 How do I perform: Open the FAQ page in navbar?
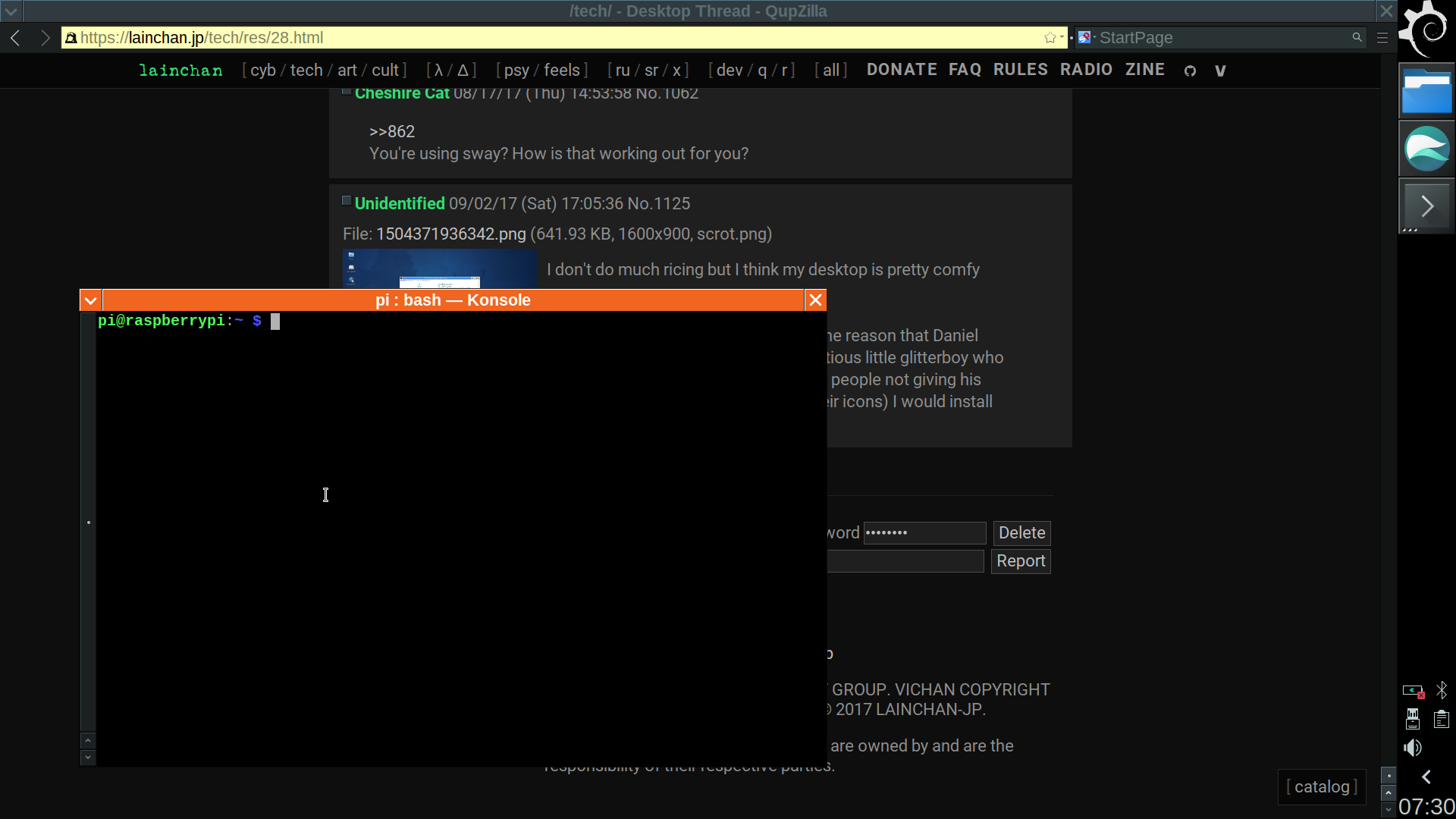[x=965, y=70]
